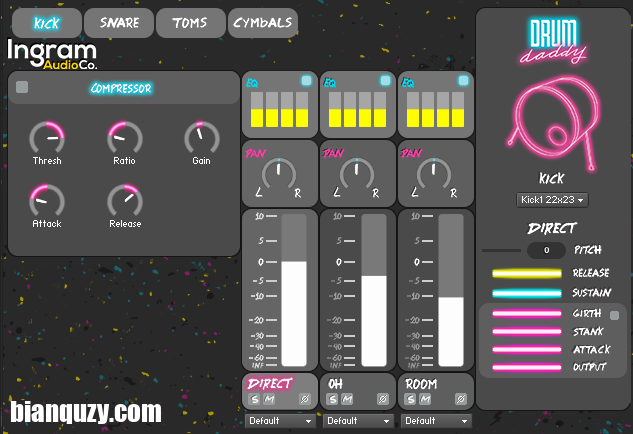Switch to the KICK tab
Image resolution: width=633 pixels, height=434 pixels.
coord(47,23)
